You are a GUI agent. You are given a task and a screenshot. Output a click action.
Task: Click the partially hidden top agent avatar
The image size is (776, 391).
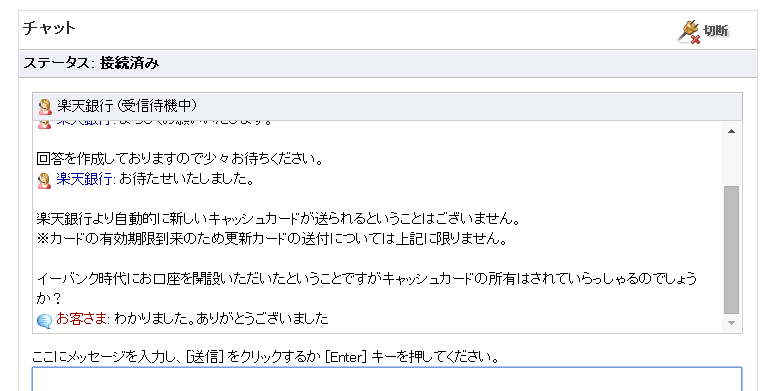click(44, 124)
